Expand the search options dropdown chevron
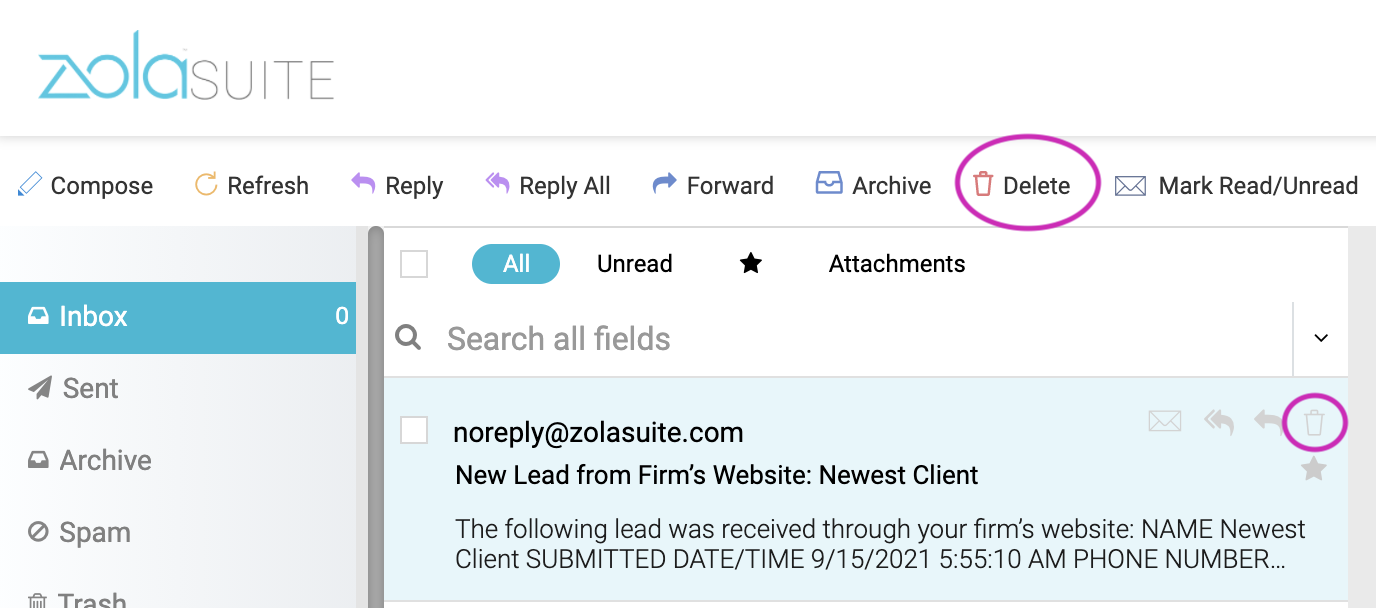 coord(1321,338)
